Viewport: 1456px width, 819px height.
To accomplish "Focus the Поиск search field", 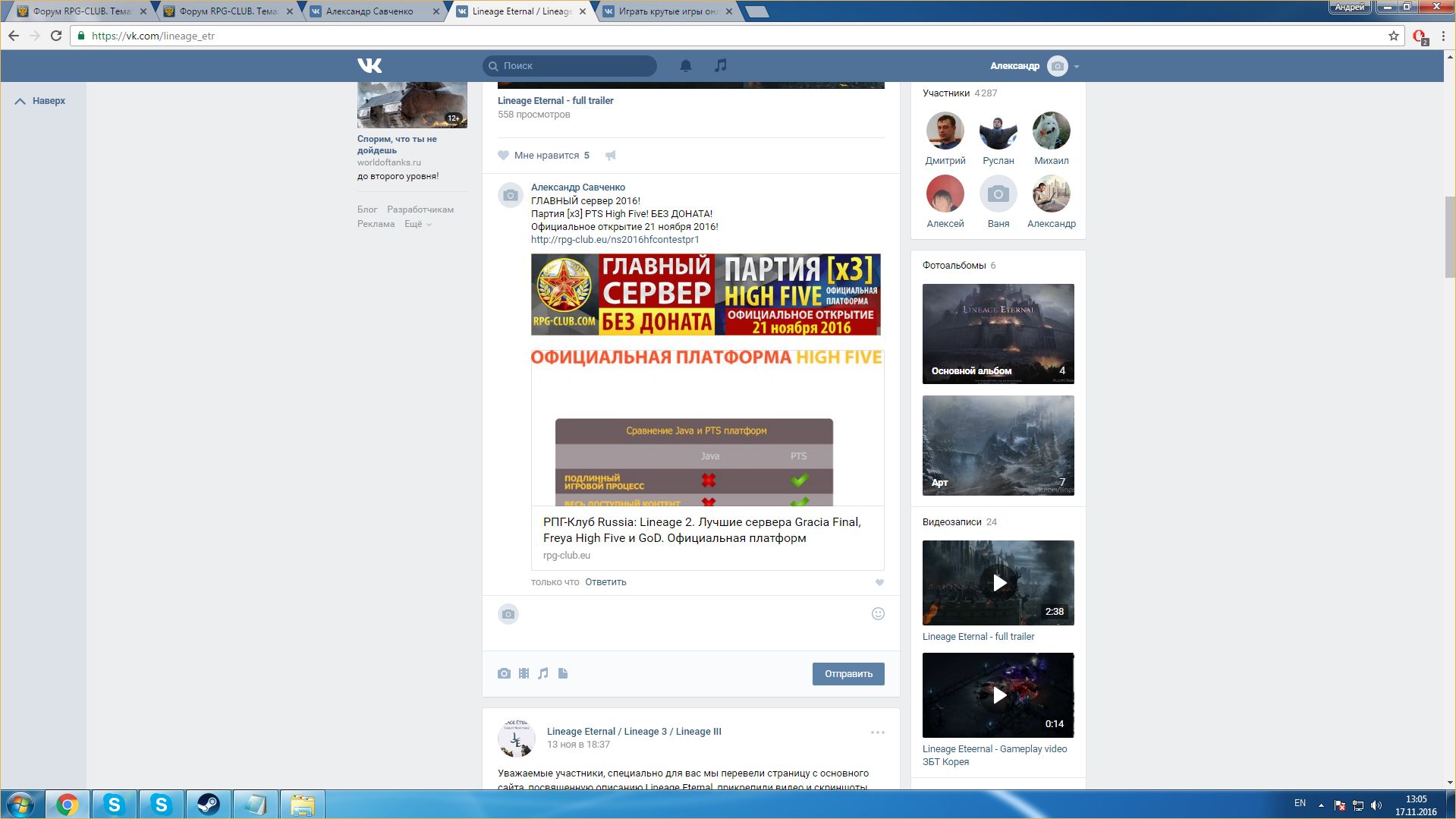I will [570, 66].
